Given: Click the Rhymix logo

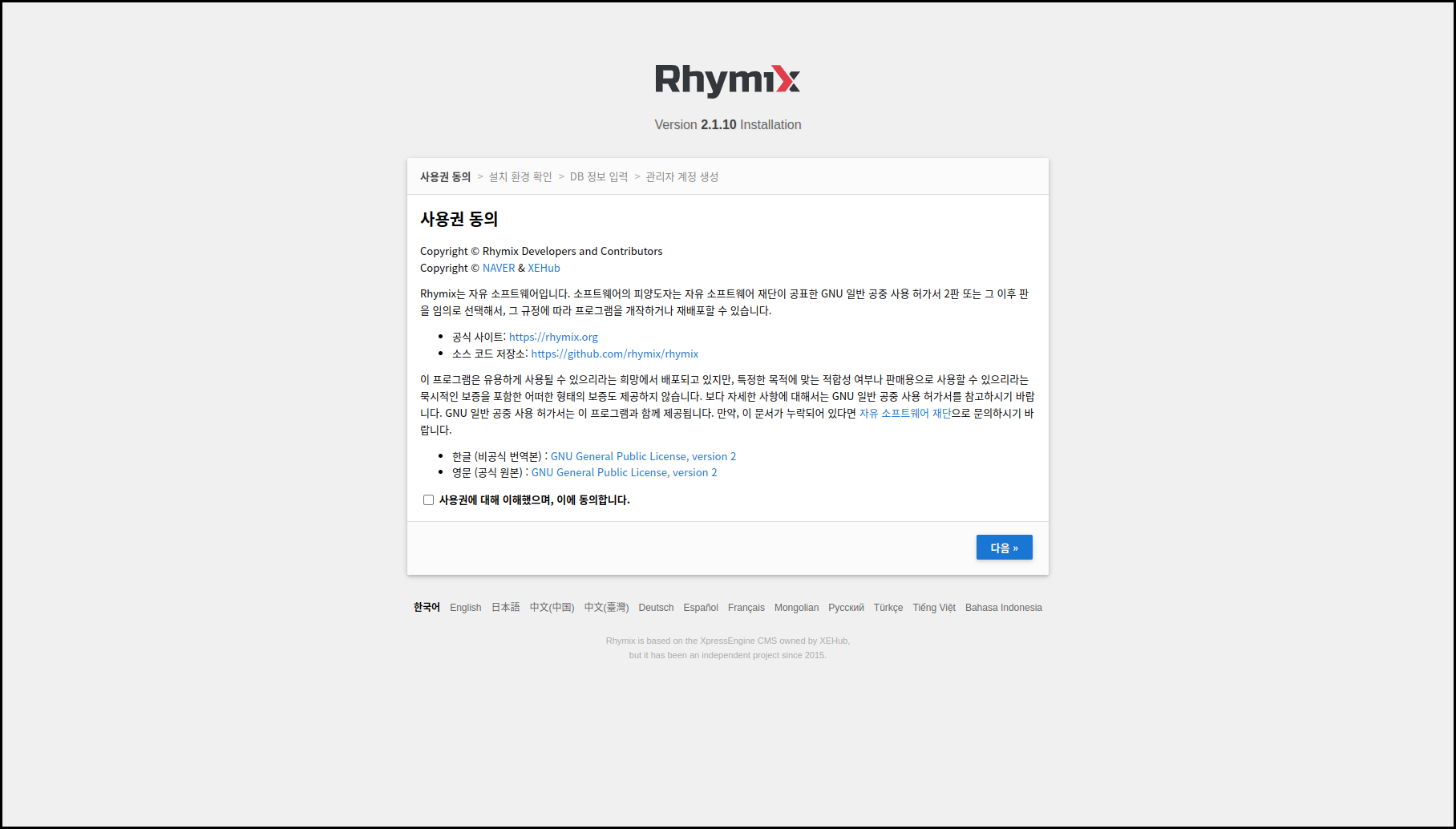Looking at the screenshot, I should click(727, 81).
